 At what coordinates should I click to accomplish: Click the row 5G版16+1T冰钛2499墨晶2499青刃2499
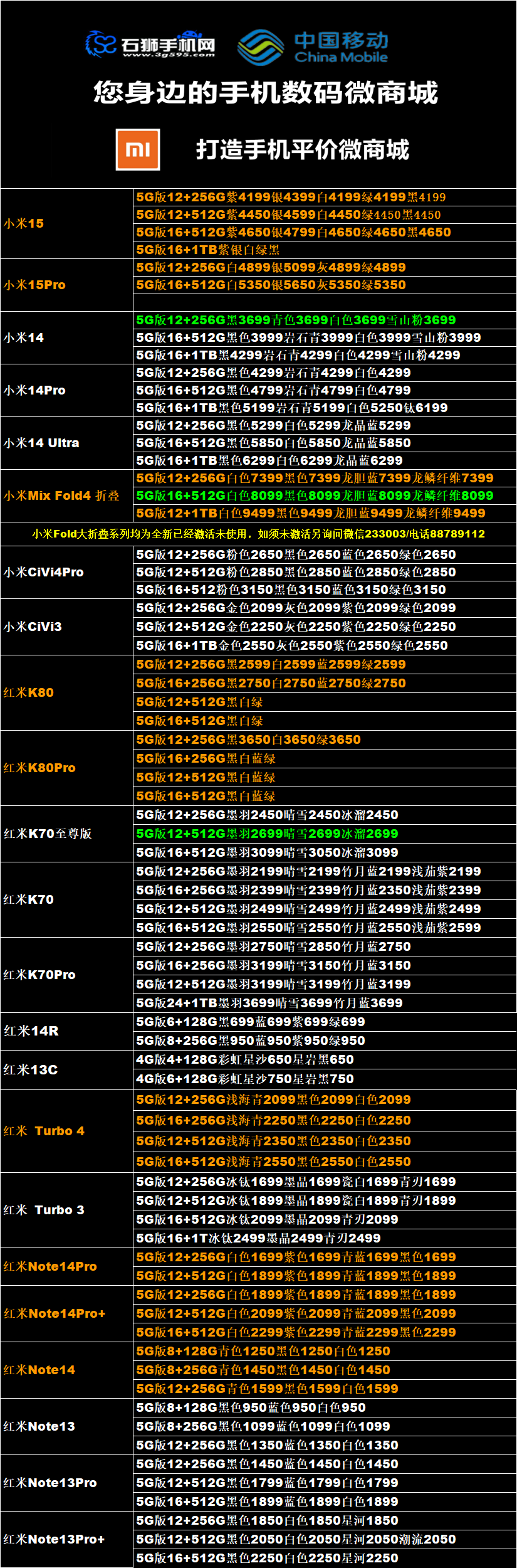coord(325,1238)
